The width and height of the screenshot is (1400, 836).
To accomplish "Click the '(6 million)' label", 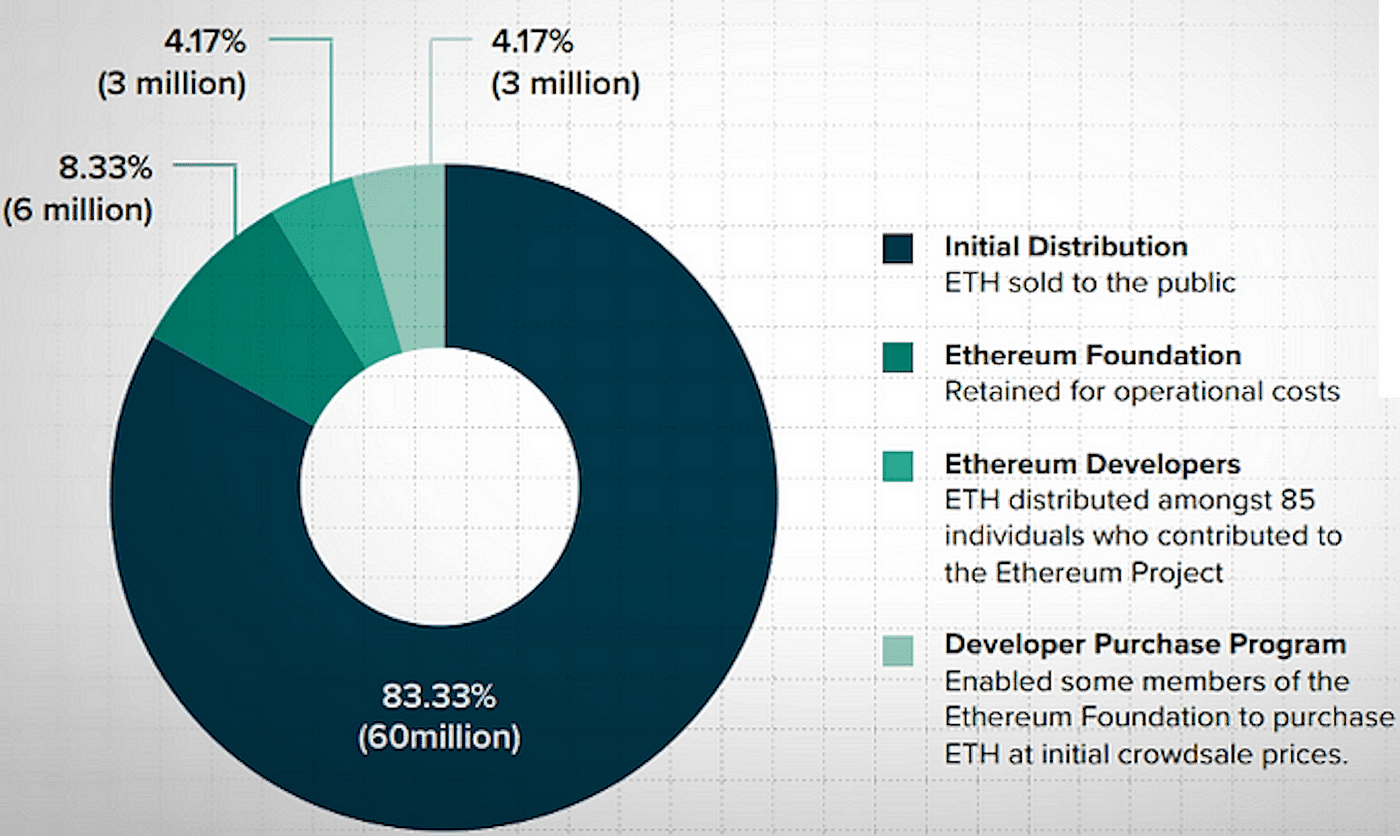I will (x=79, y=211).
